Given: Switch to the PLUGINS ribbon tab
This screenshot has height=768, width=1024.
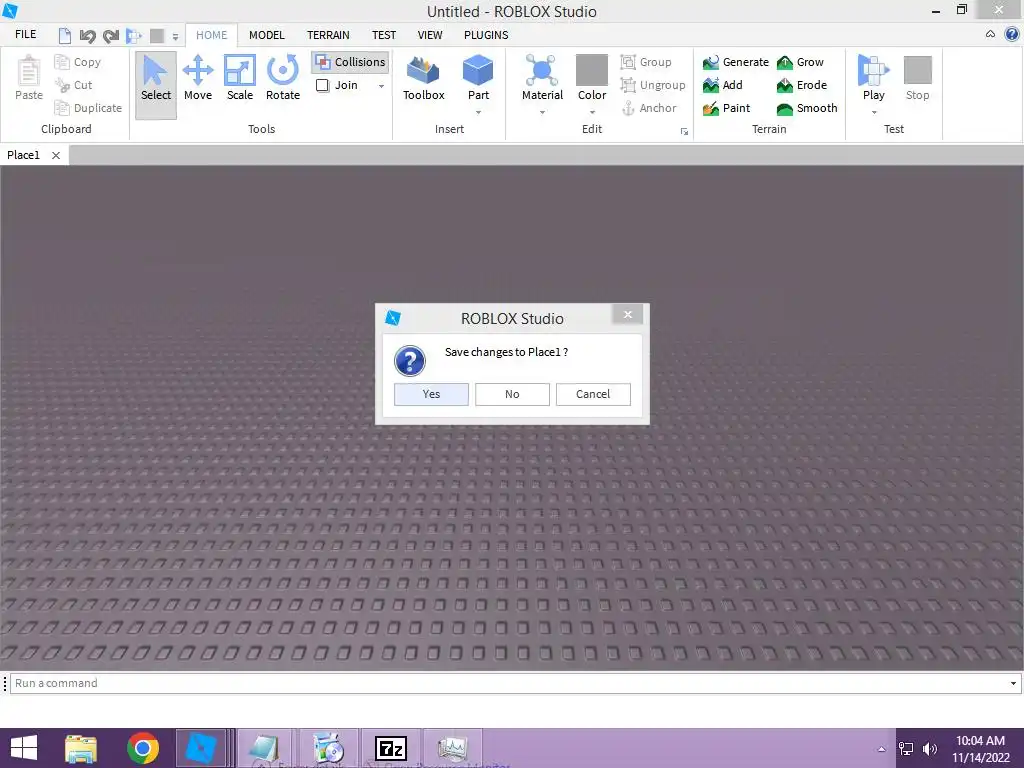Looking at the screenshot, I should pos(486,35).
